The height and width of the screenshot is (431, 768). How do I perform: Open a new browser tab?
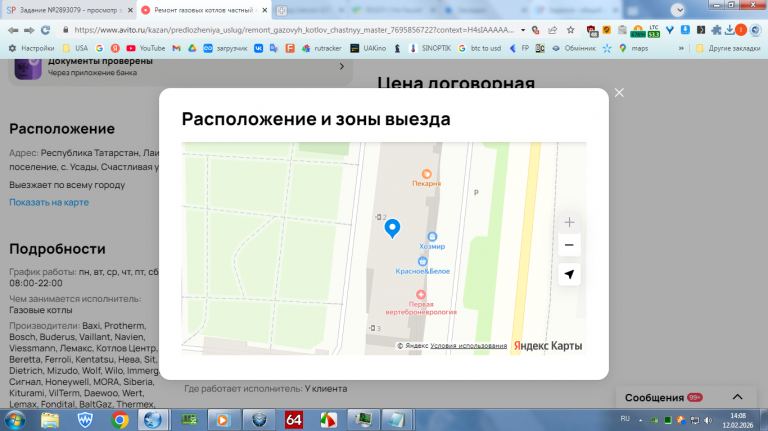click(281, 10)
